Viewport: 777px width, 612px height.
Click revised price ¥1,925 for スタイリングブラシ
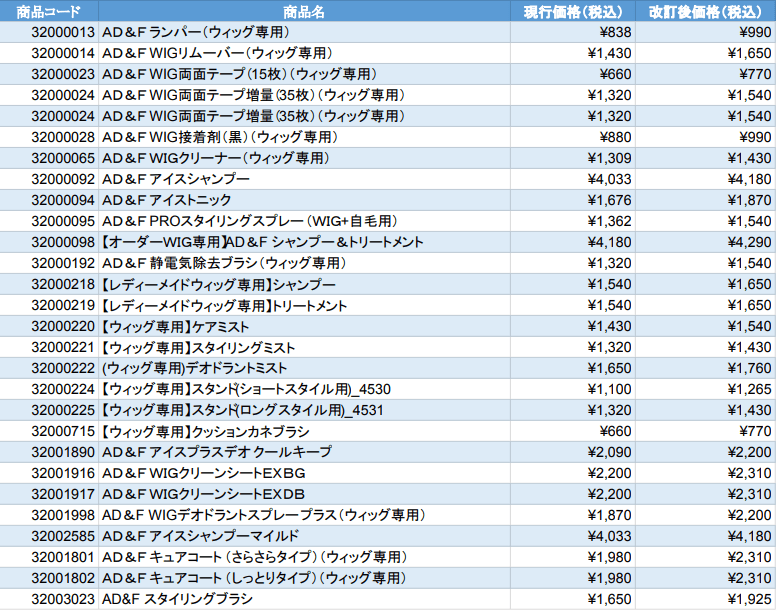click(706, 599)
